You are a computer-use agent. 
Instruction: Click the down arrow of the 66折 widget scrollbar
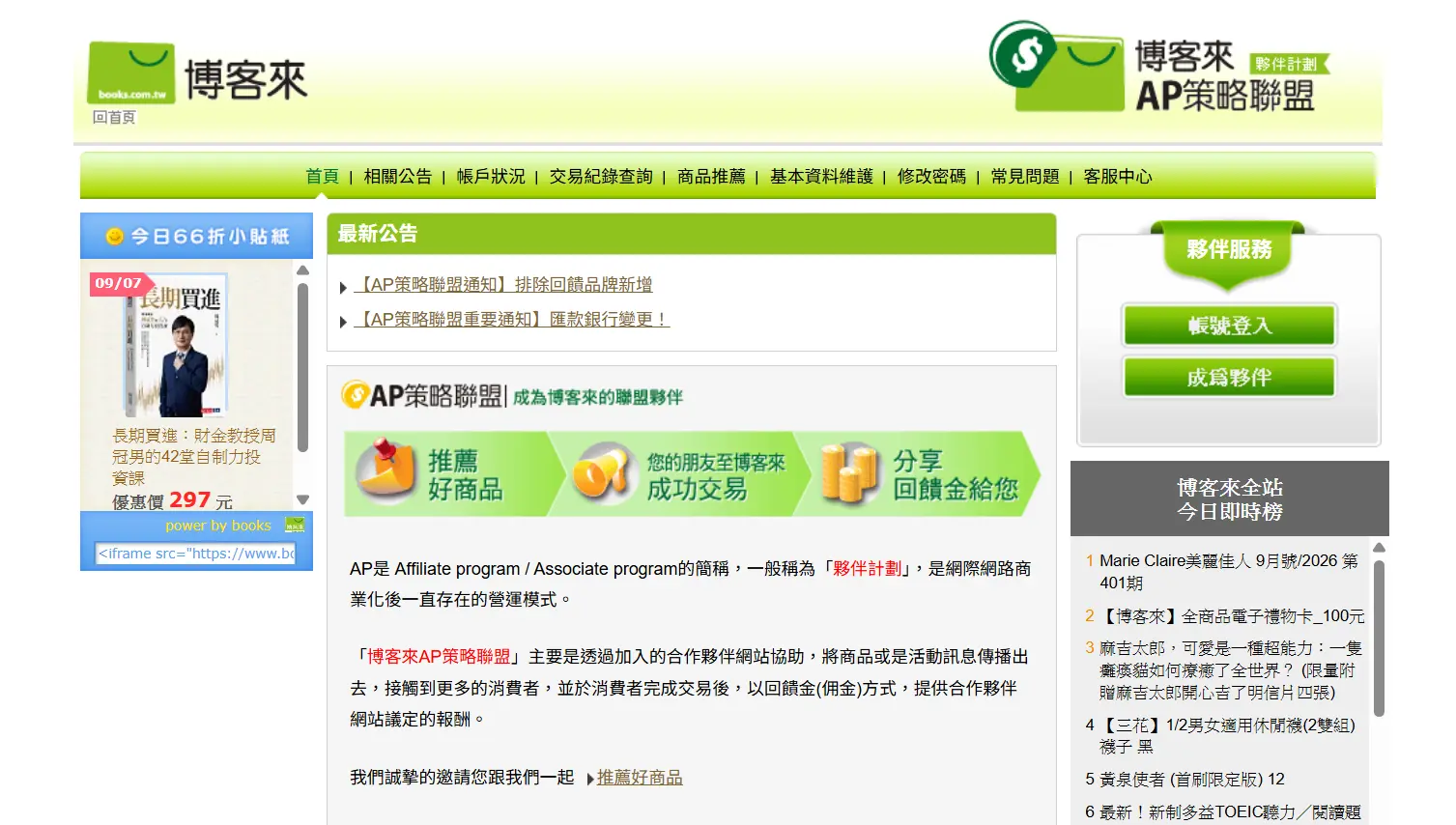tap(302, 499)
